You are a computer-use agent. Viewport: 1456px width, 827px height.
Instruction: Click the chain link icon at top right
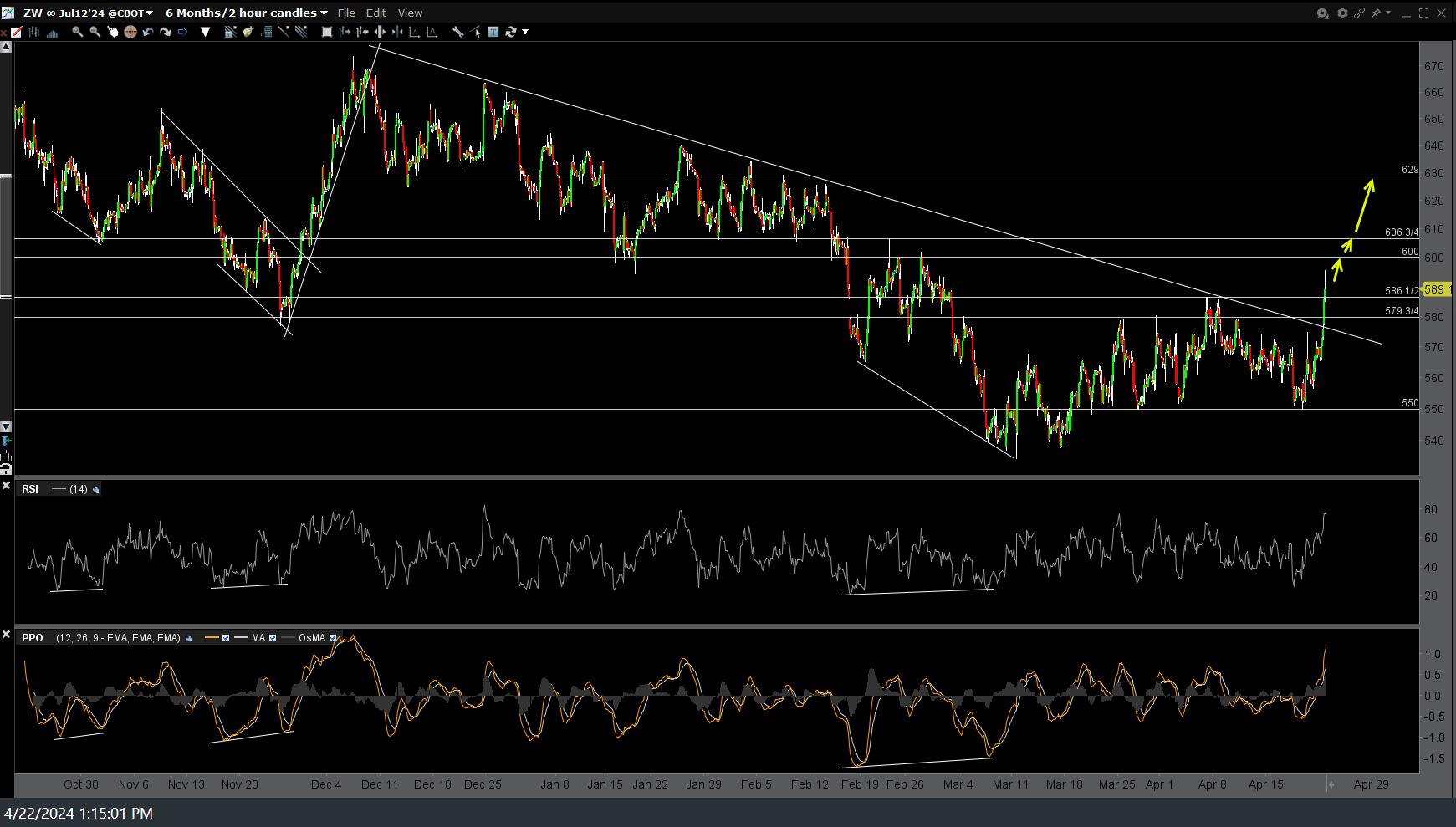coord(1359,13)
